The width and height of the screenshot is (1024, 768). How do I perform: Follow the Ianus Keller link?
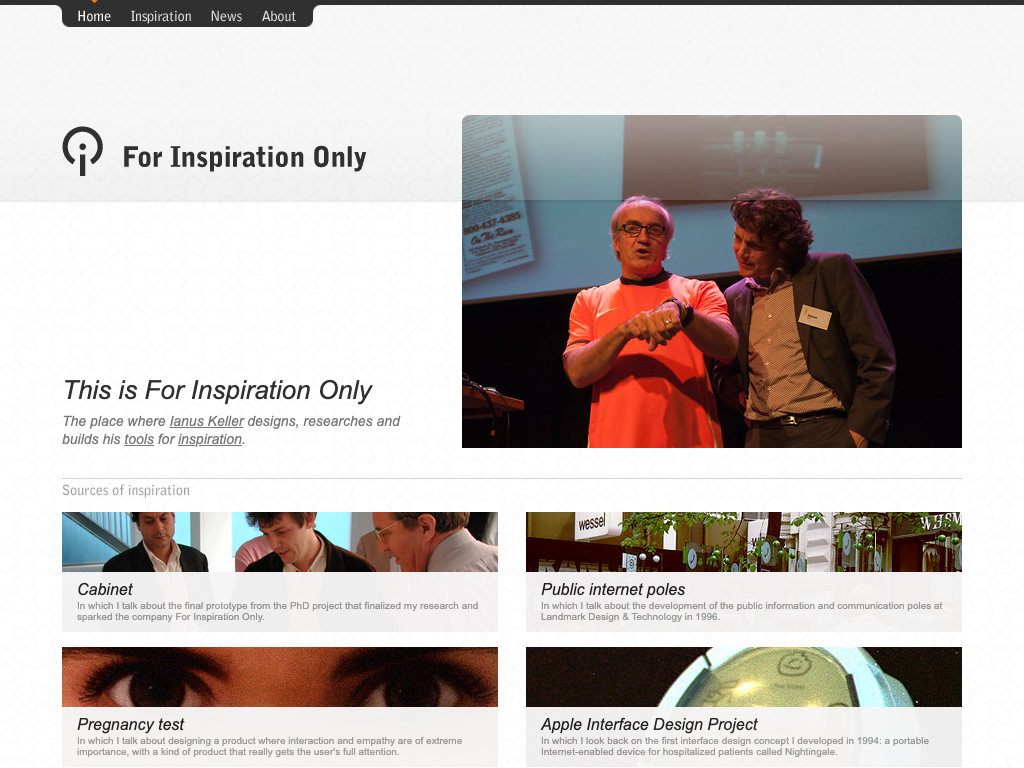click(207, 421)
